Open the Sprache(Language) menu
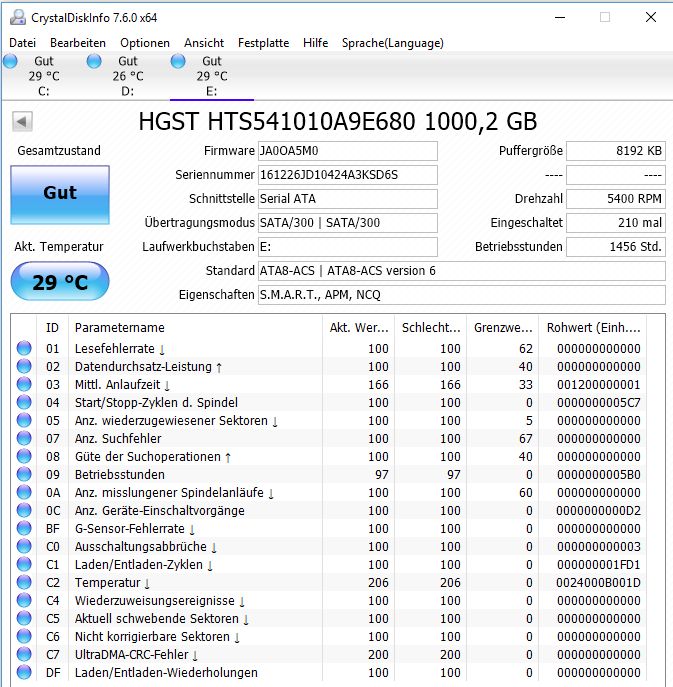 click(393, 43)
